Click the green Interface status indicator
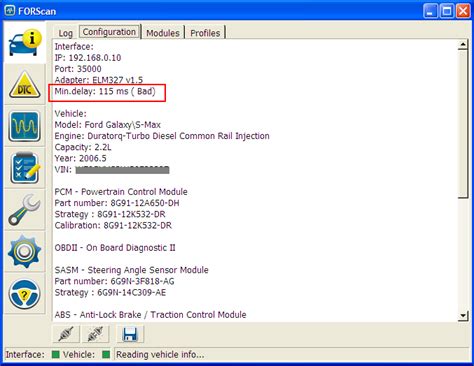This screenshot has height=366, width=474. (x=56, y=354)
